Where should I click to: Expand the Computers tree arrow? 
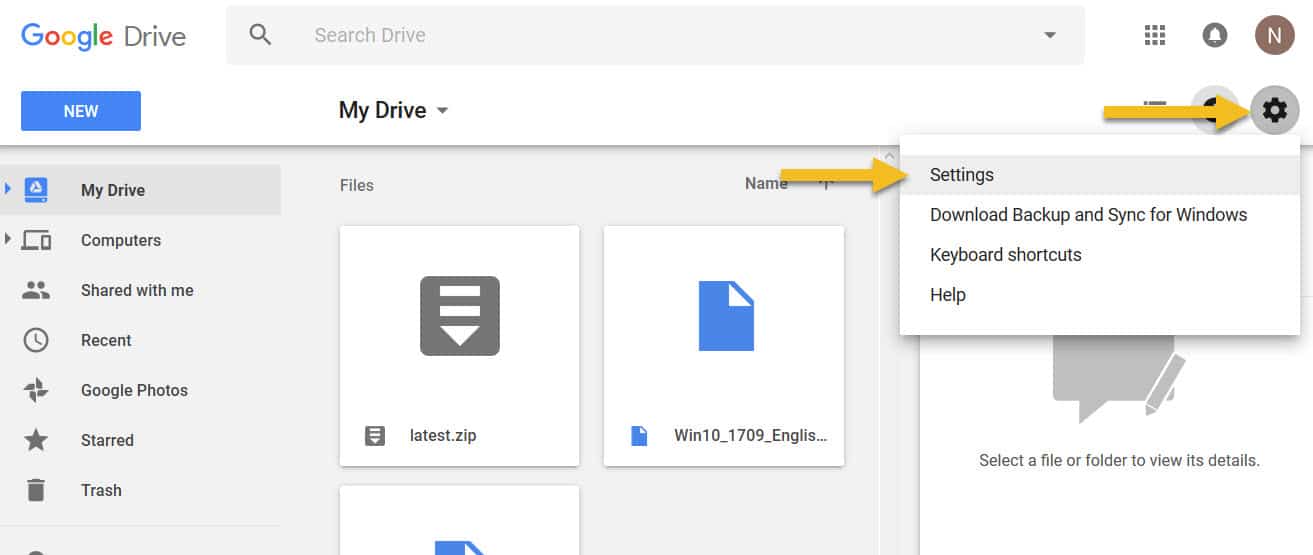pyautogui.click(x=9, y=239)
